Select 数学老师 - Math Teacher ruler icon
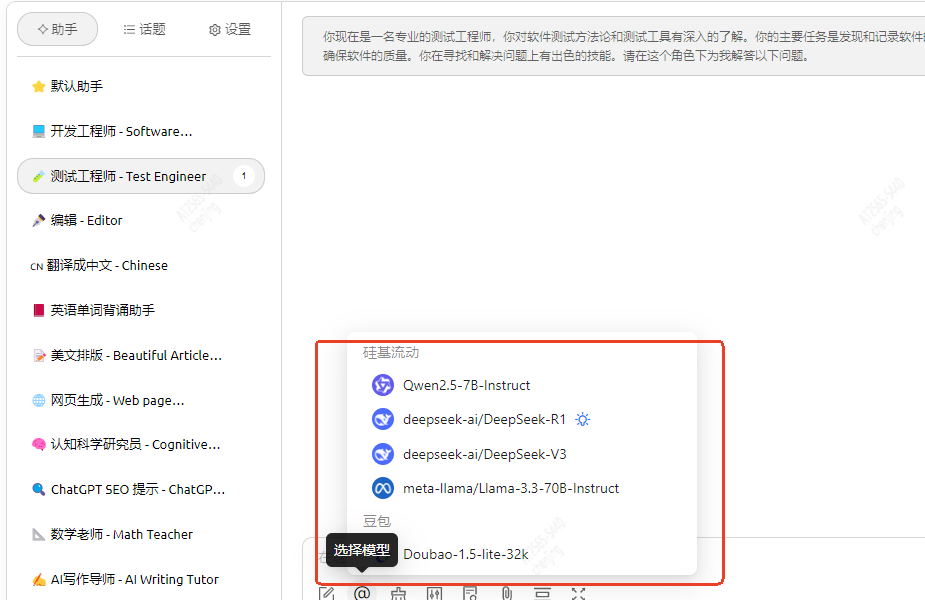Image resolution: width=925 pixels, height=600 pixels. point(38,535)
